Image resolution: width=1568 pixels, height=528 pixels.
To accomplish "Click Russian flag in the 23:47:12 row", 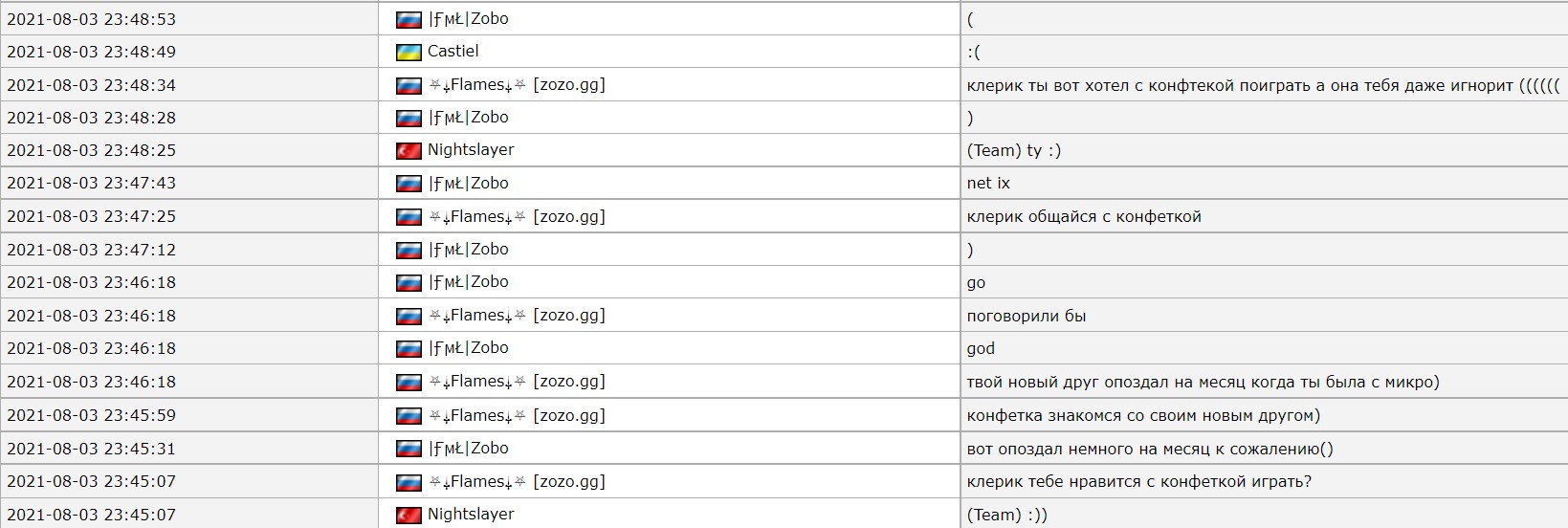I will tap(409, 251).
